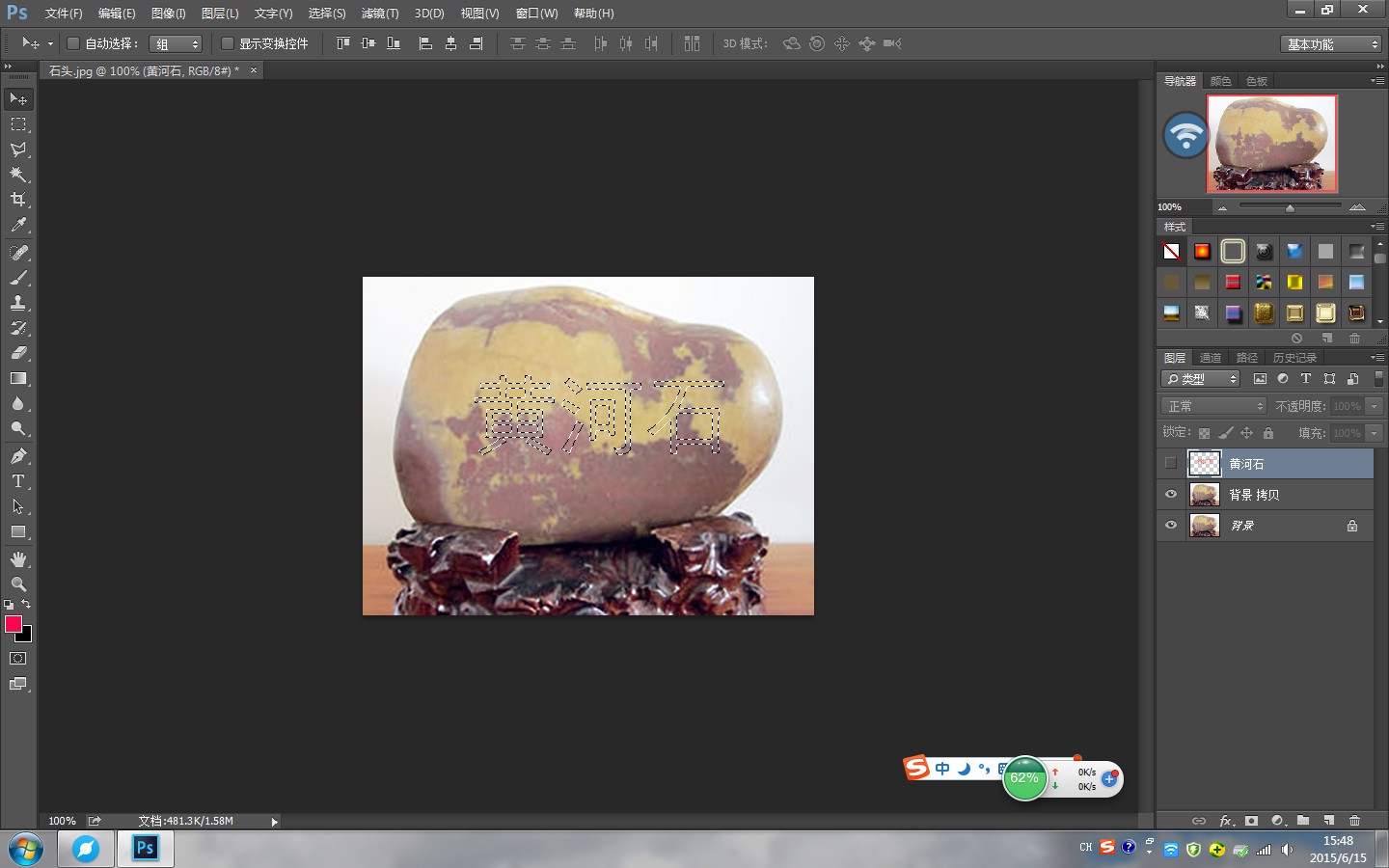Click navigator zoom slider
This screenshot has width=1389, height=868.
[1291, 206]
